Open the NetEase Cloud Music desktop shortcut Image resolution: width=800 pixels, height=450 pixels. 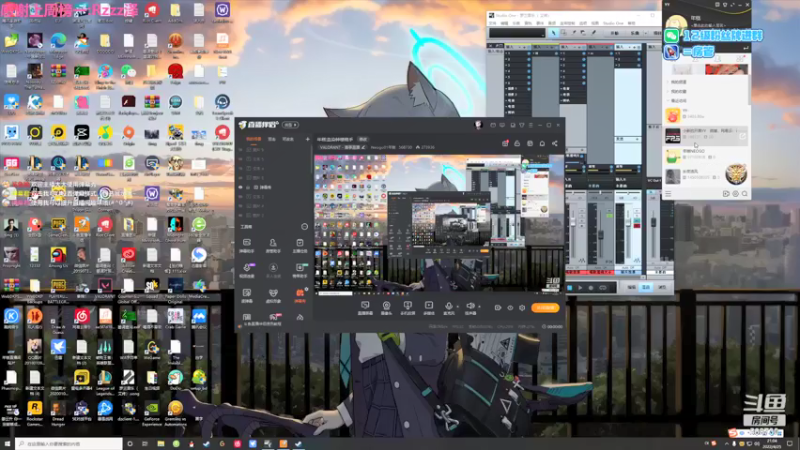click(82, 319)
